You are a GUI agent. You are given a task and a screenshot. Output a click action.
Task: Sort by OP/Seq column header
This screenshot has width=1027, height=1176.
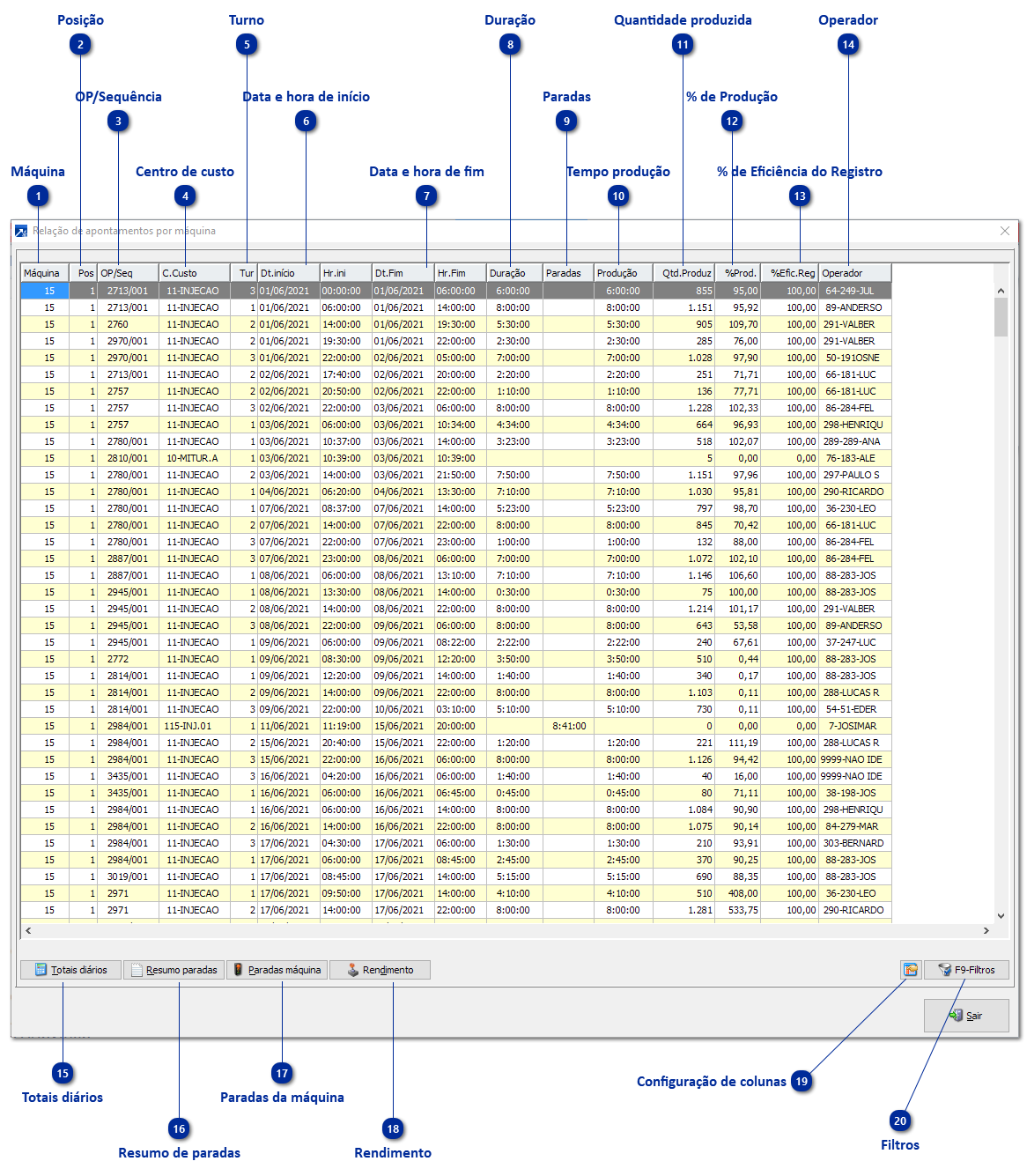[128, 273]
